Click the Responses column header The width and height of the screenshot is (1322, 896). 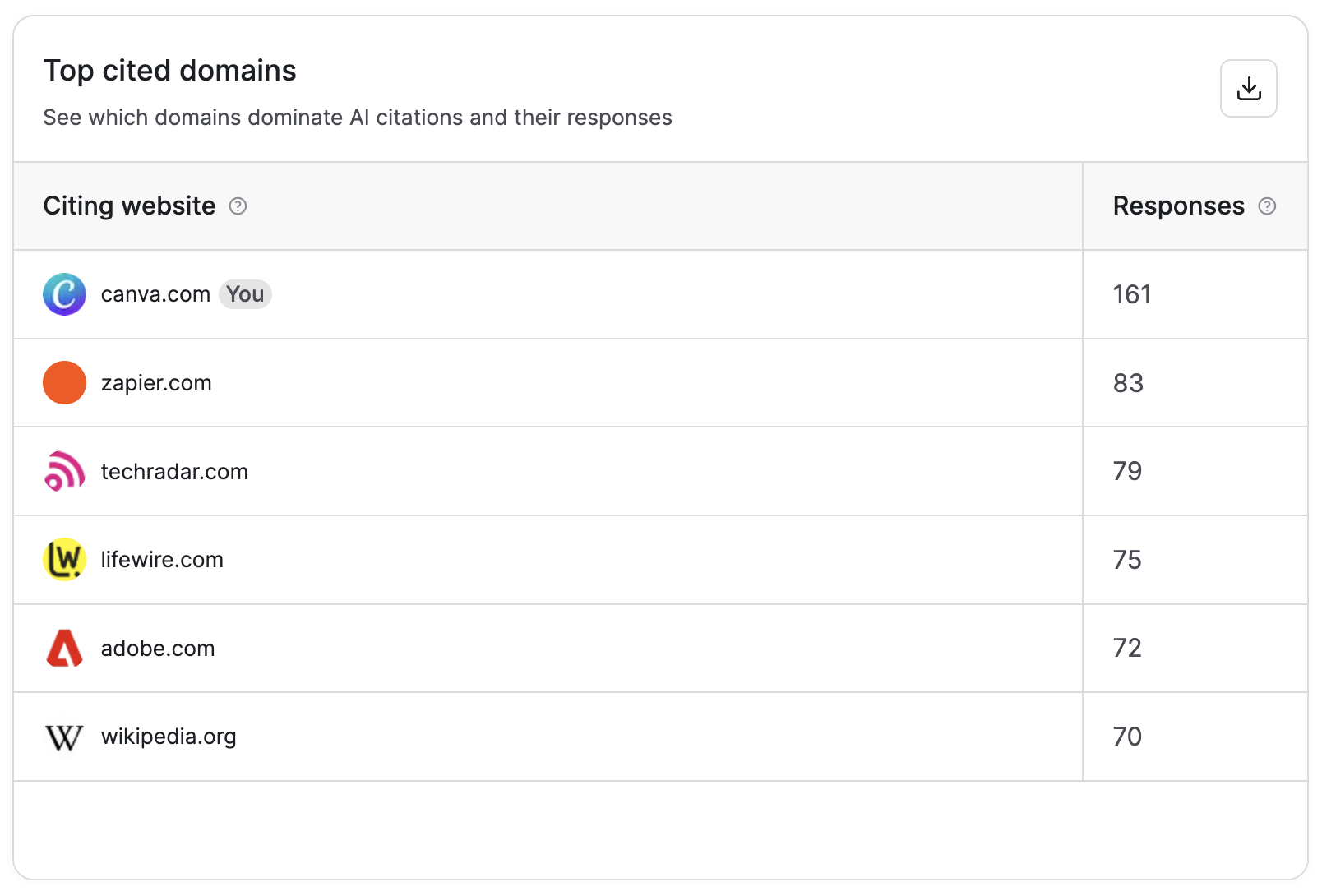pyautogui.click(x=1178, y=206)
